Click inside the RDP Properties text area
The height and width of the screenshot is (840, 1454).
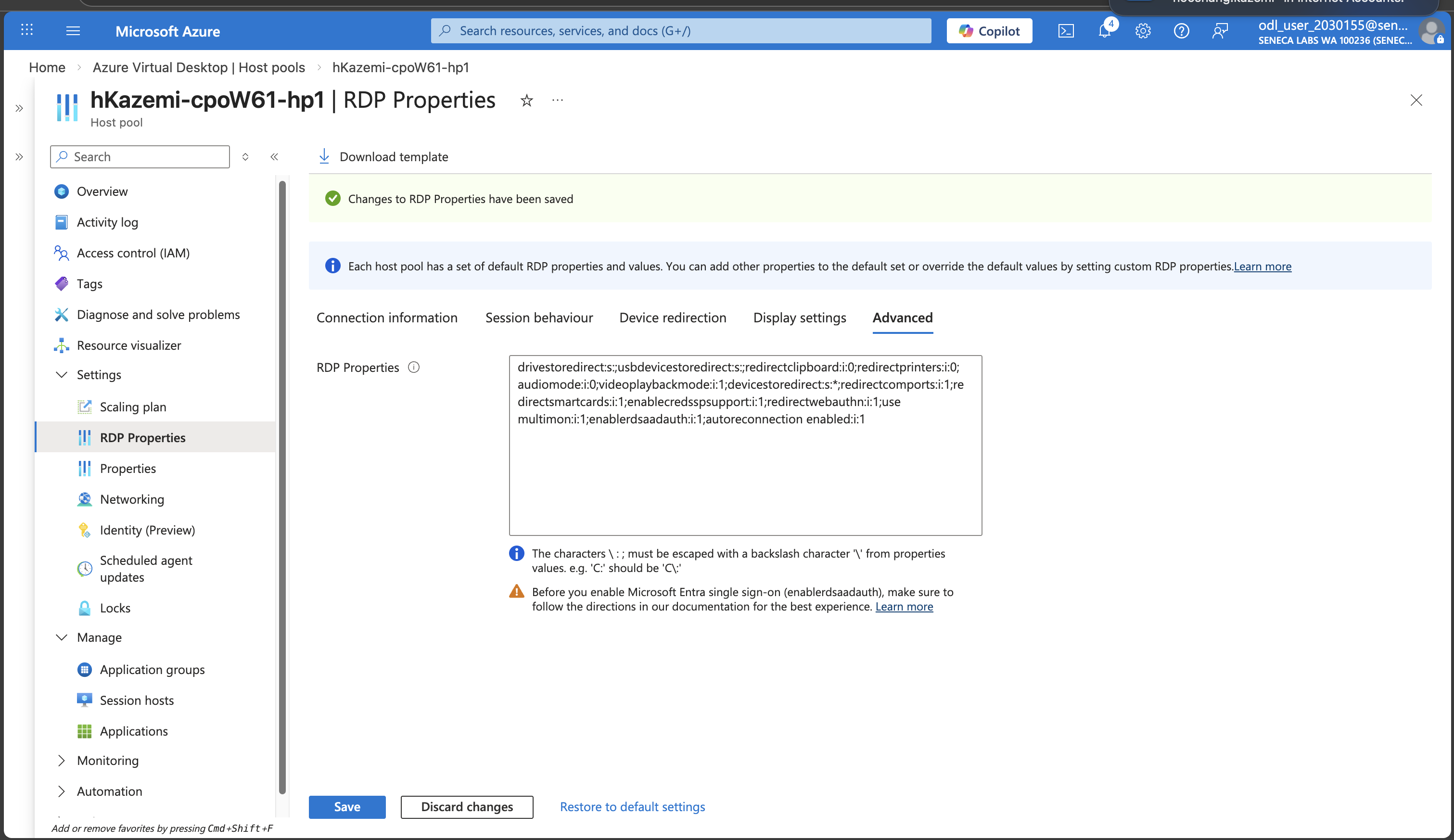pos(745,445)
